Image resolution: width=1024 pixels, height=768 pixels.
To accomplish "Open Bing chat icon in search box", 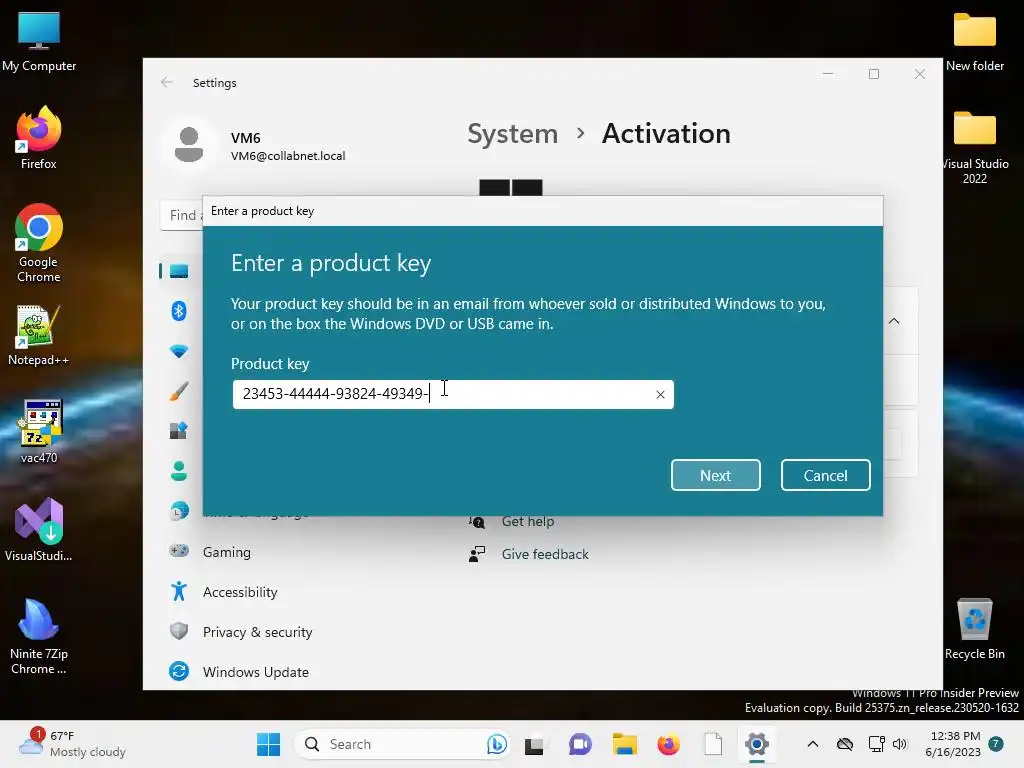I will tap(497, 744).
